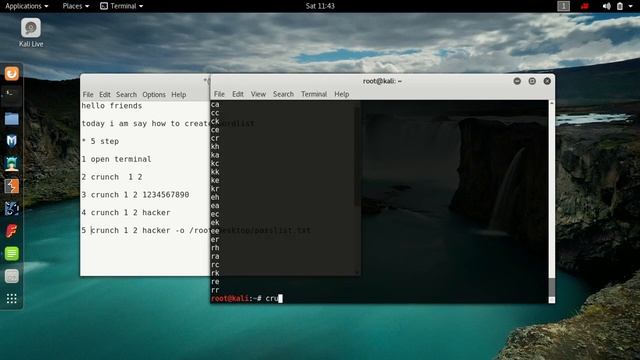
Task: Launch the Firefox dock icon
Action: pos(11,73)
